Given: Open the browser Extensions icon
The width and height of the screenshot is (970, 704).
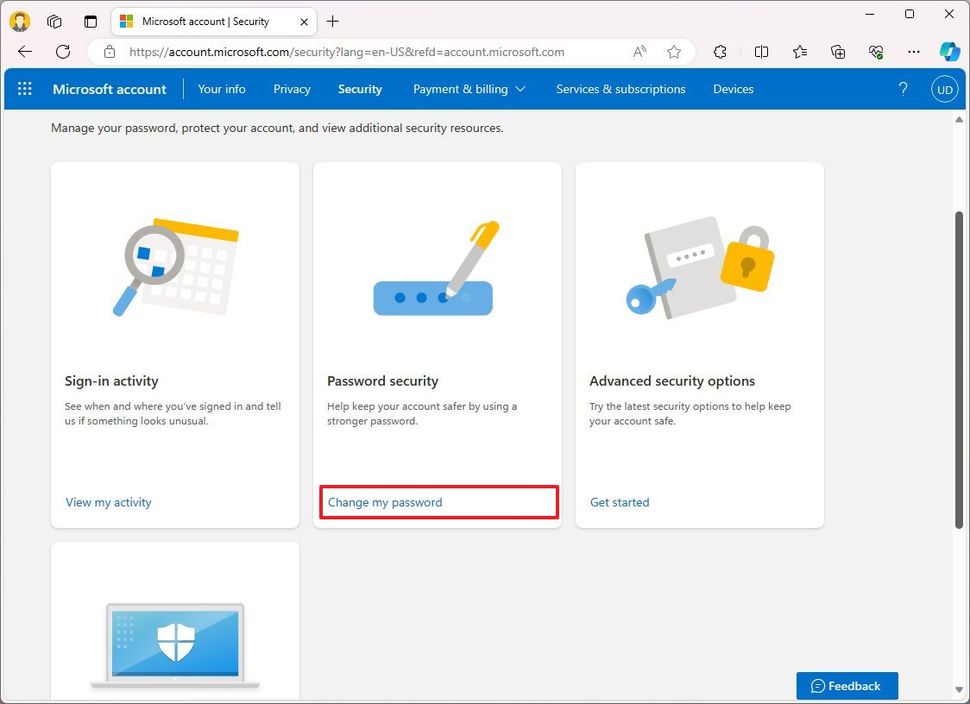Looking at the screenshot, I should pyautogui.click(x=720, y=51).
